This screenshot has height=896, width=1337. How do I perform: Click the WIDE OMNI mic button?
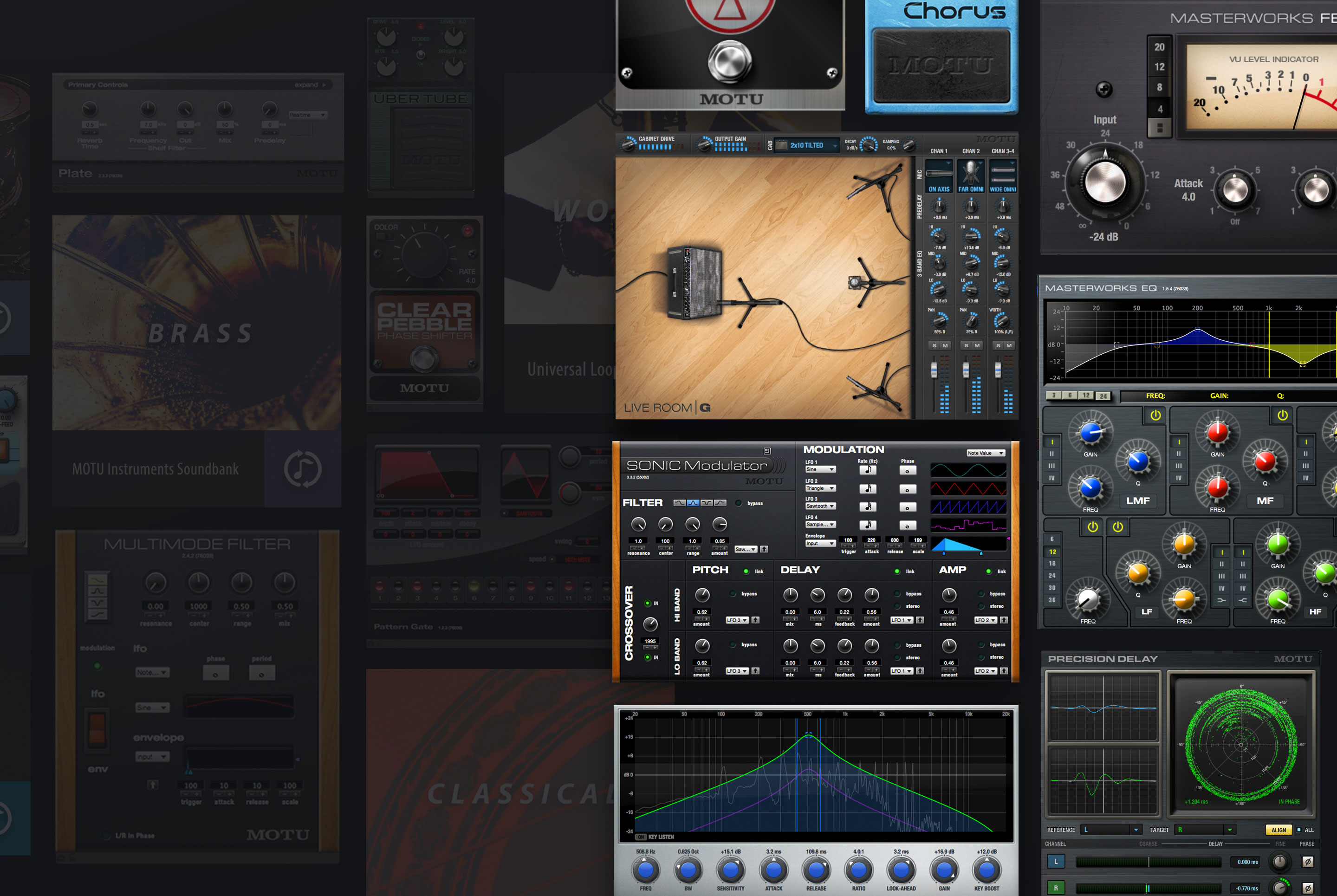(x=1003, y=176)
